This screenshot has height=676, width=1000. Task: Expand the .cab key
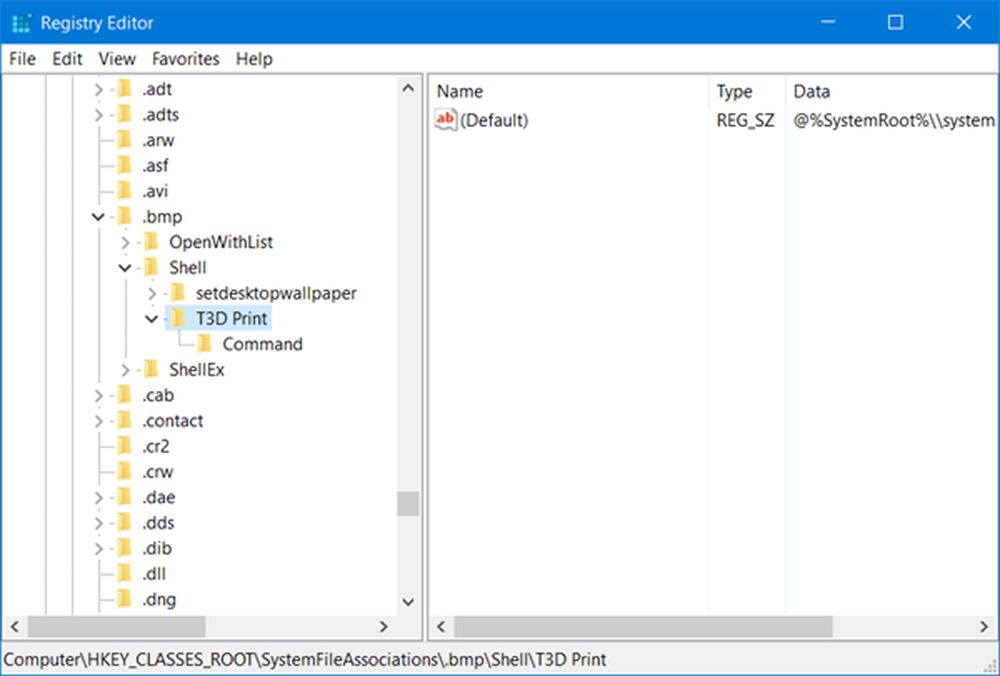98,395
